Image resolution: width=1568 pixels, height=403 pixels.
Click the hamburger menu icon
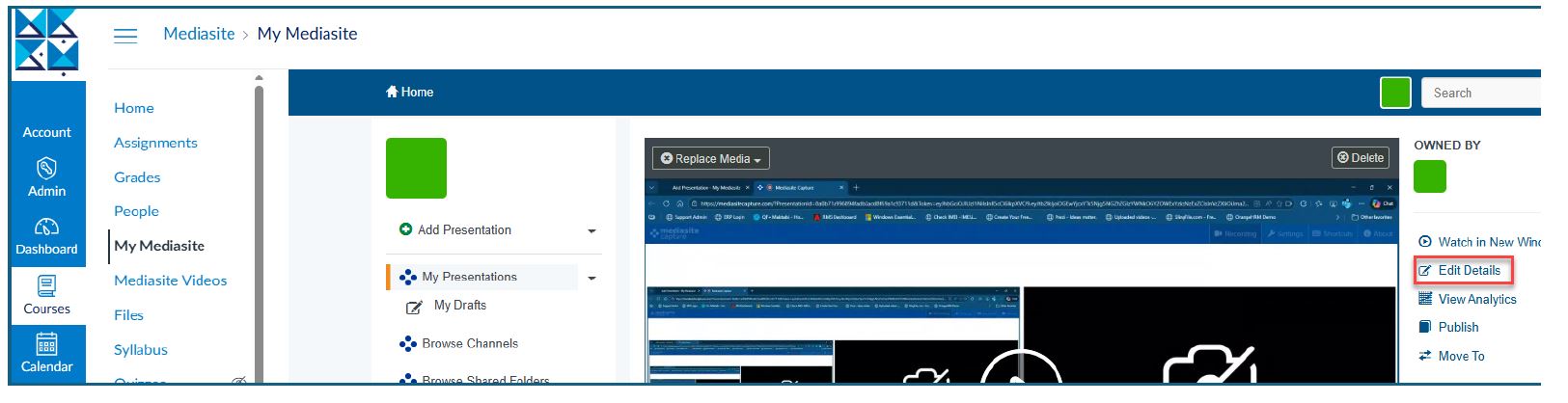tap(125, 36)
